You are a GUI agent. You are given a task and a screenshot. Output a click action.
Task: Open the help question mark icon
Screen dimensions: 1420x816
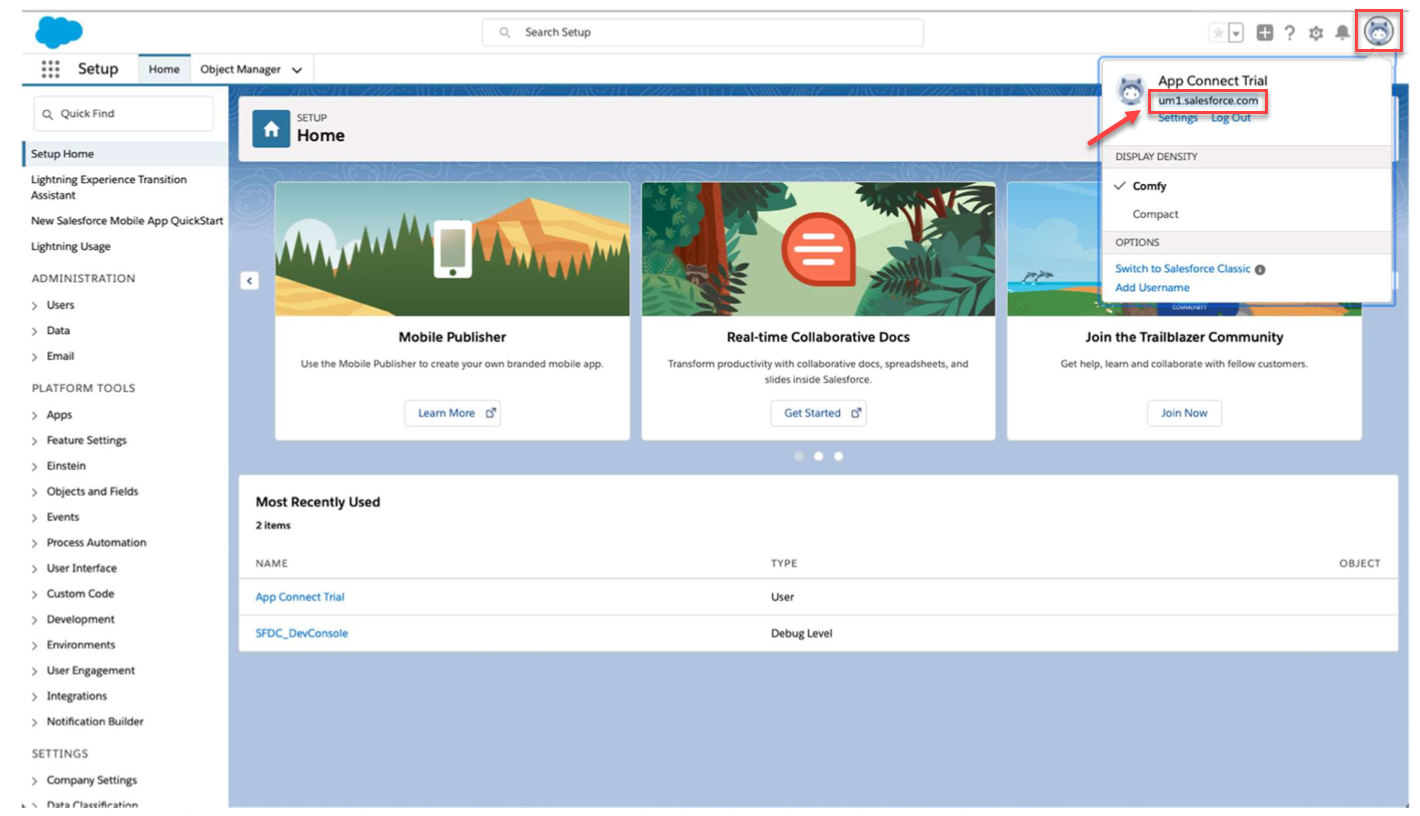(x=1290, y=33)
